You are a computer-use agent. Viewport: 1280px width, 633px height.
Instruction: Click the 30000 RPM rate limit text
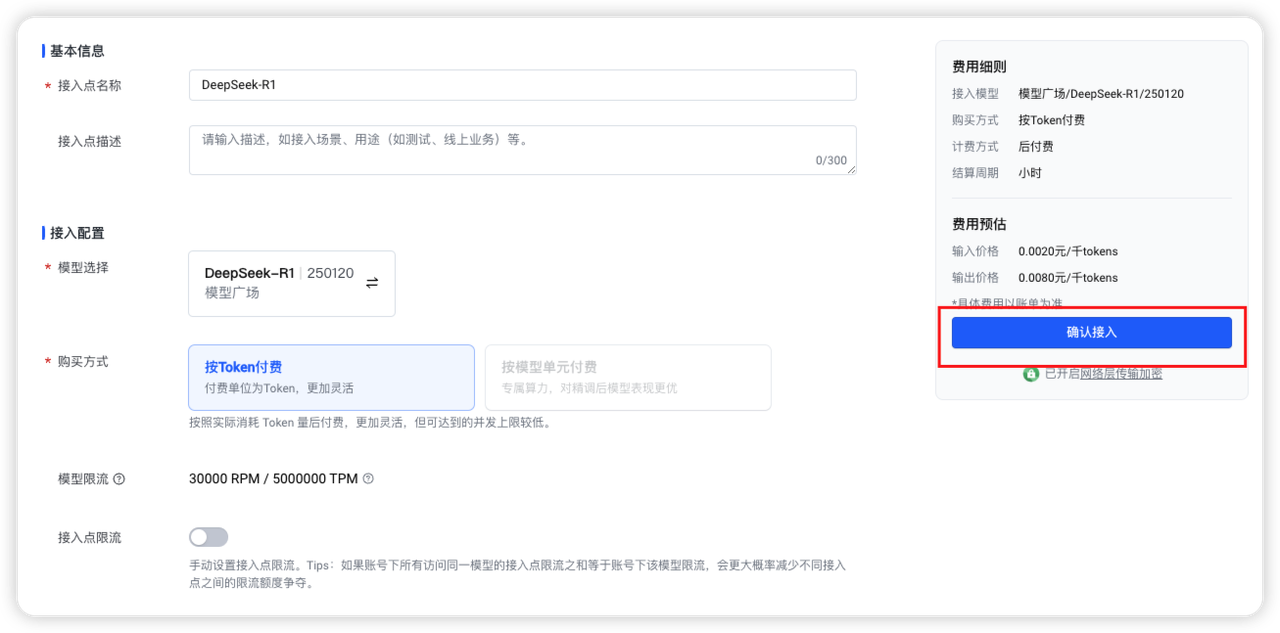pyautogui.click(x=223, y=479)
